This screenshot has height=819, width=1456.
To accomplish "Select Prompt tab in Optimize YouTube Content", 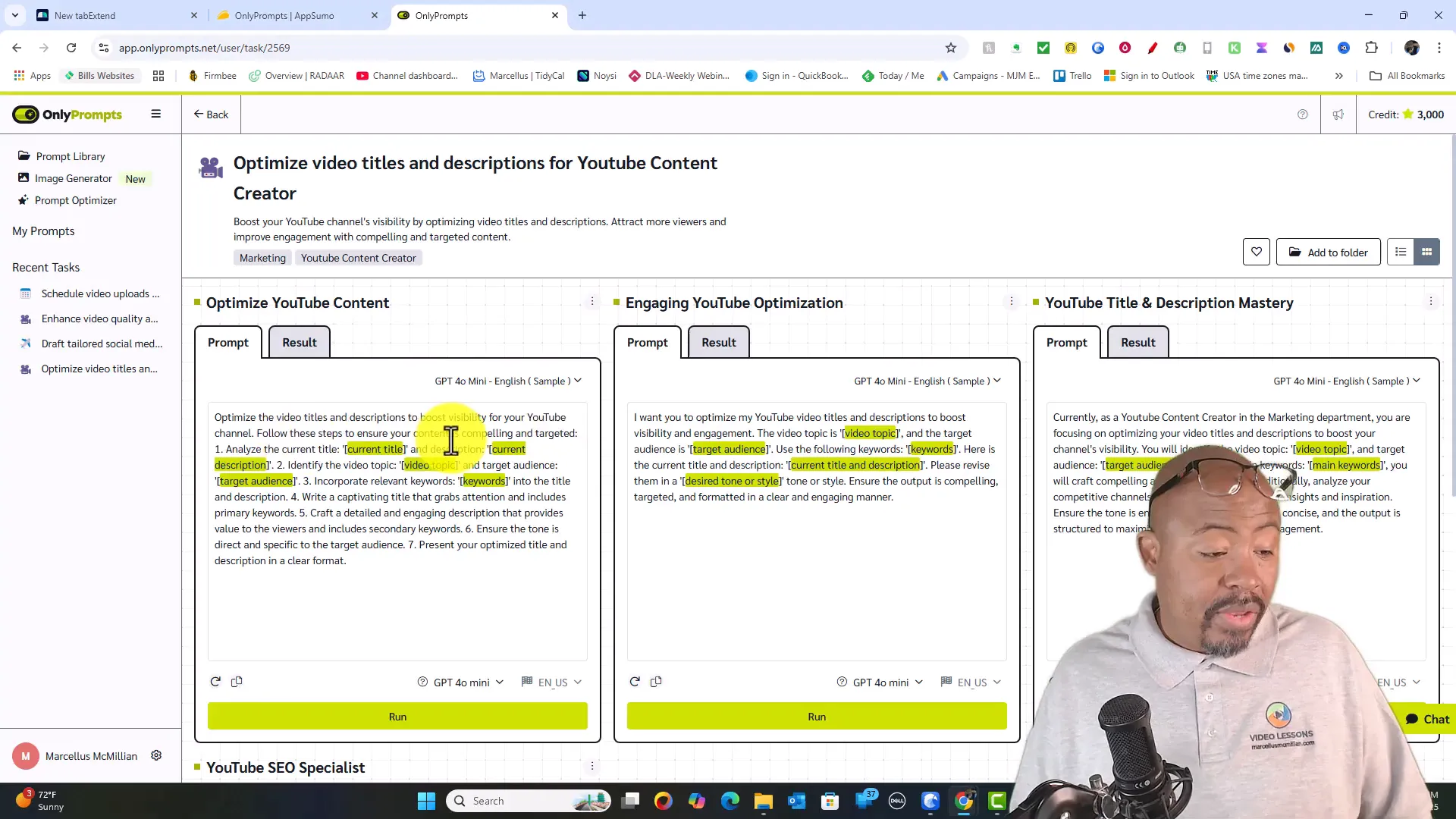I will point(227,343).
